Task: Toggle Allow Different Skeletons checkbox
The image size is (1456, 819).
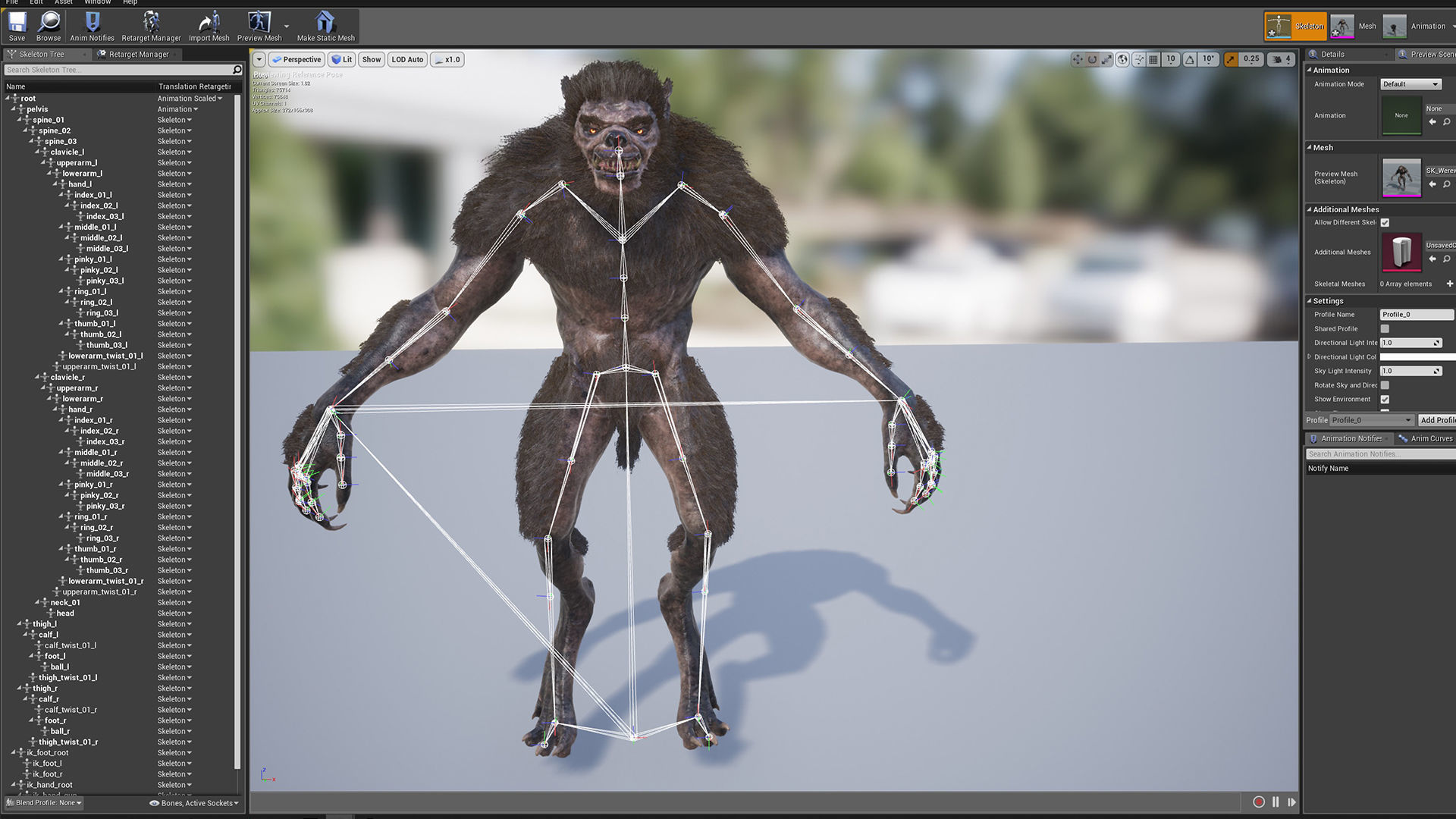Action: point(1385,222)
